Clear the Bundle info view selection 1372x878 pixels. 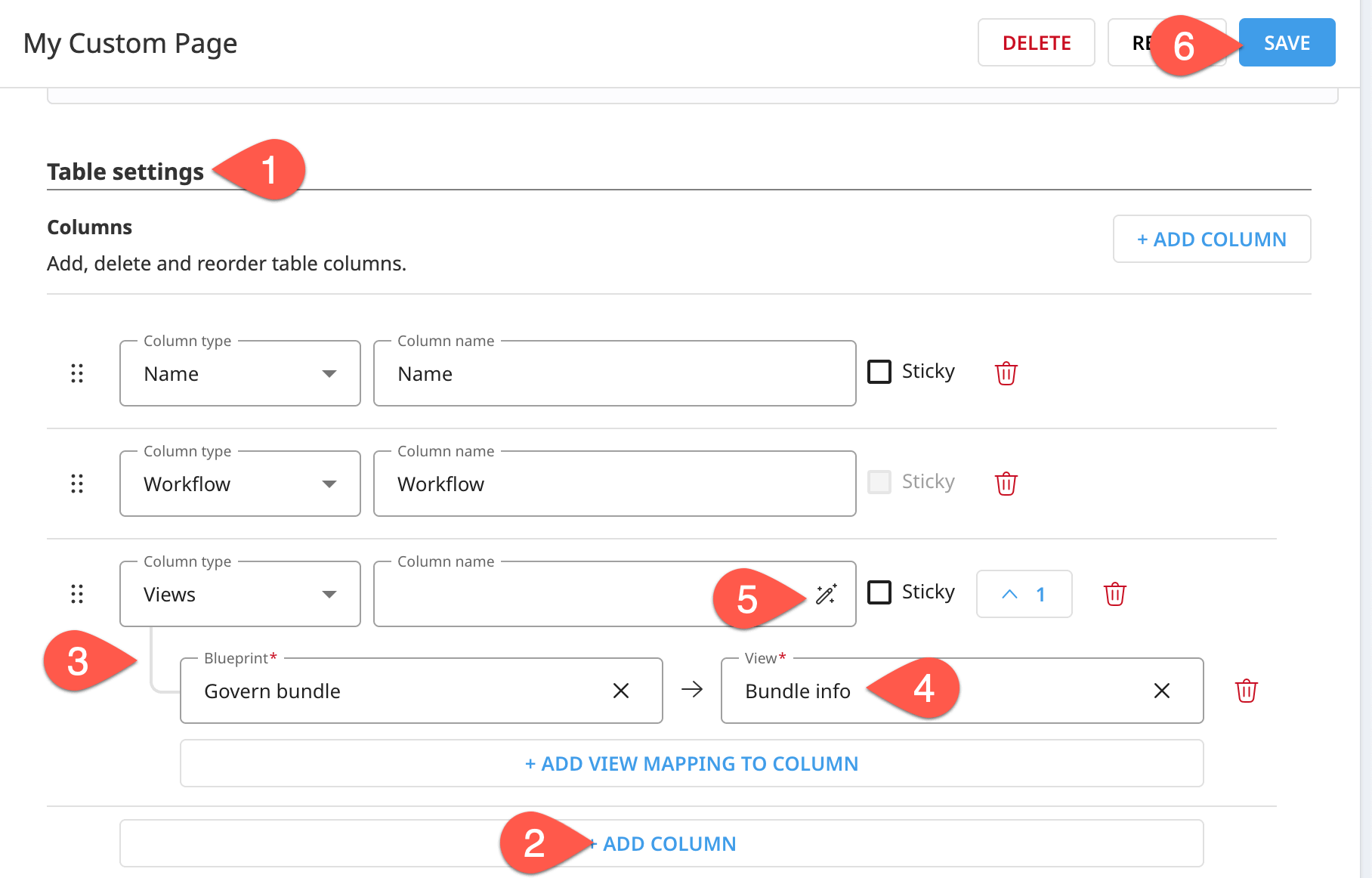[1161, 690]
